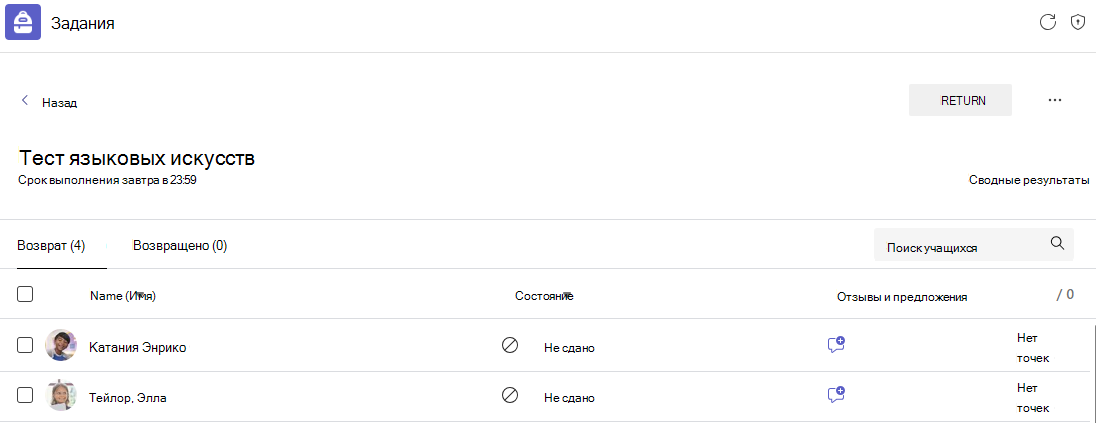Click the vertical scrollbar on the list
The width and height of the screenshot is (1096, 423).
tap(1093, 372)
